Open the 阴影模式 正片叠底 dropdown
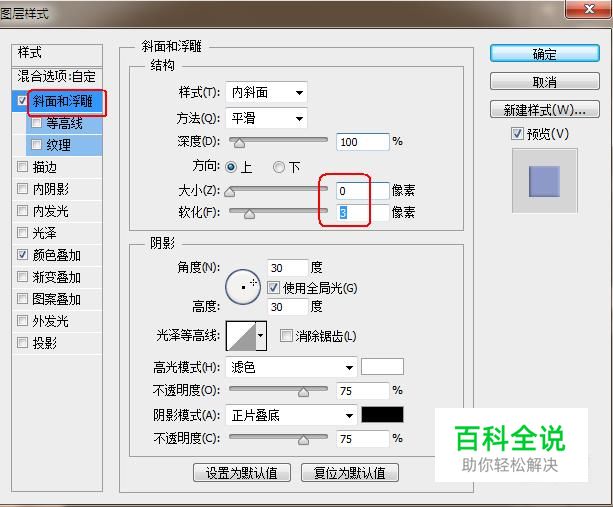Image resolution: width=613 pixels, height=507 pixels. [291, 415]
